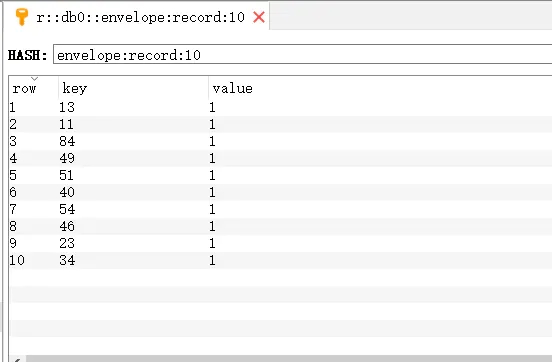Focus the HASH key name input field
The height and width of the screenshot is (362, 552).
[302, 54]
